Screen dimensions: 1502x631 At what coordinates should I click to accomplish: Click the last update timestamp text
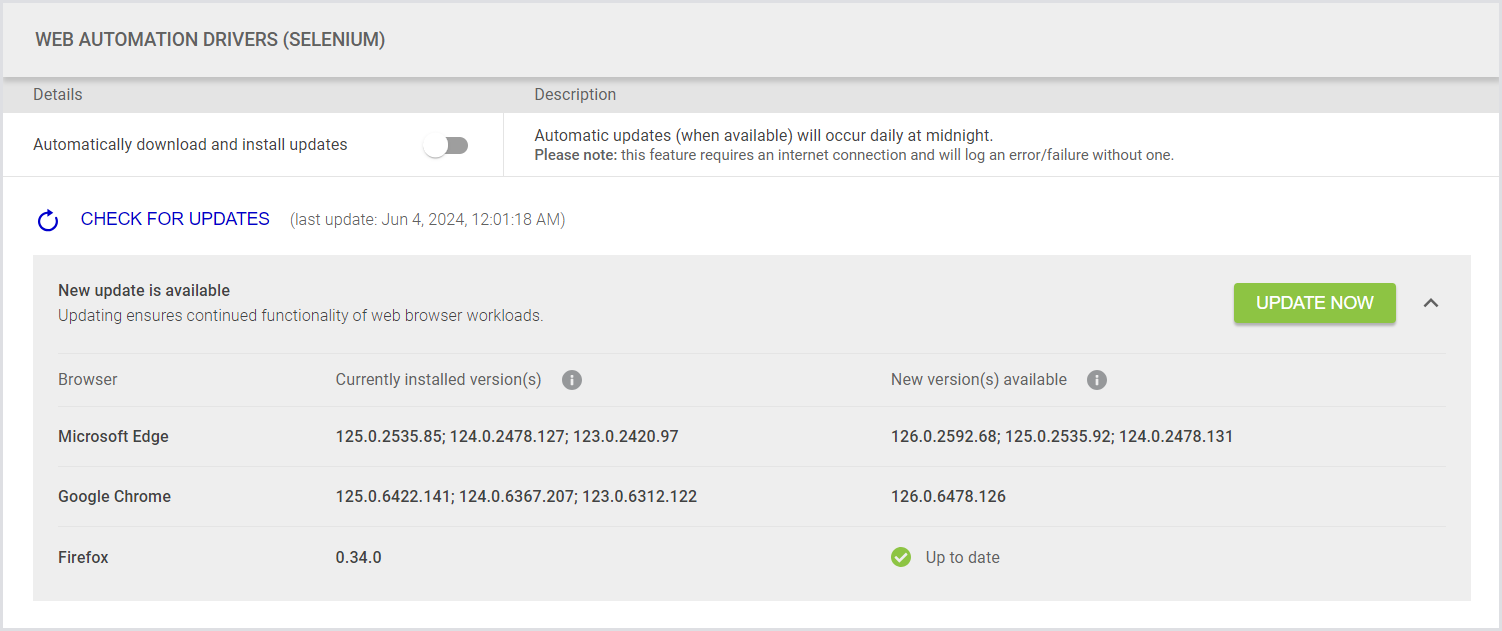(427, 220)
